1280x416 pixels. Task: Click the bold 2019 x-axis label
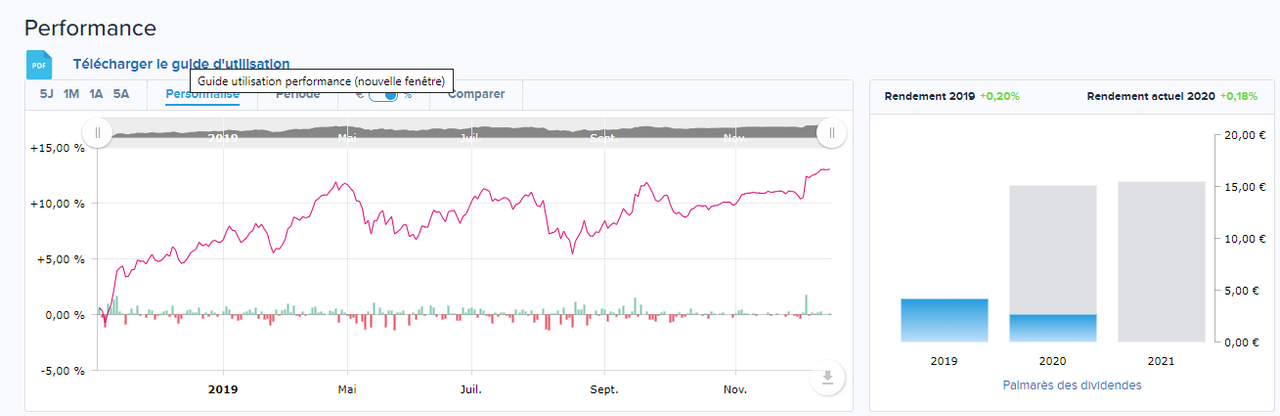click(224, 390)
